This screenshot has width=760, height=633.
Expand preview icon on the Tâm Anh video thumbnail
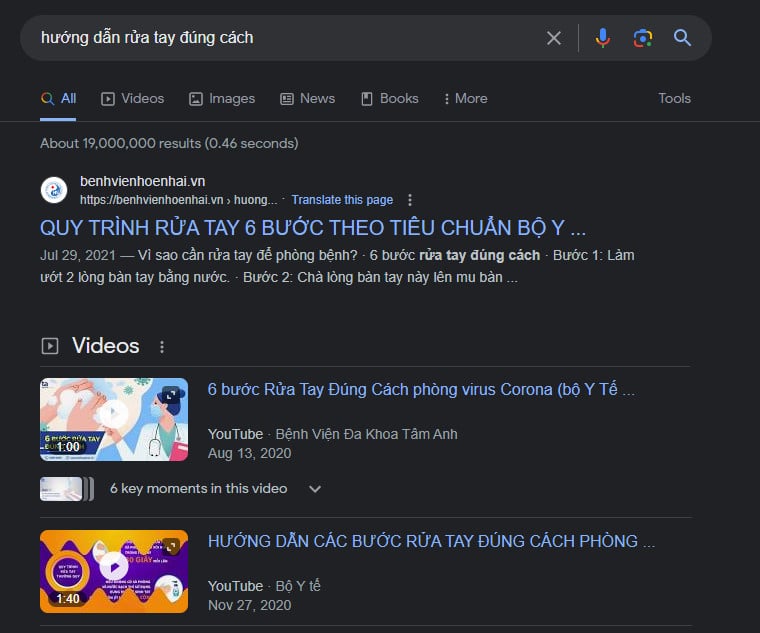point(171,395)
